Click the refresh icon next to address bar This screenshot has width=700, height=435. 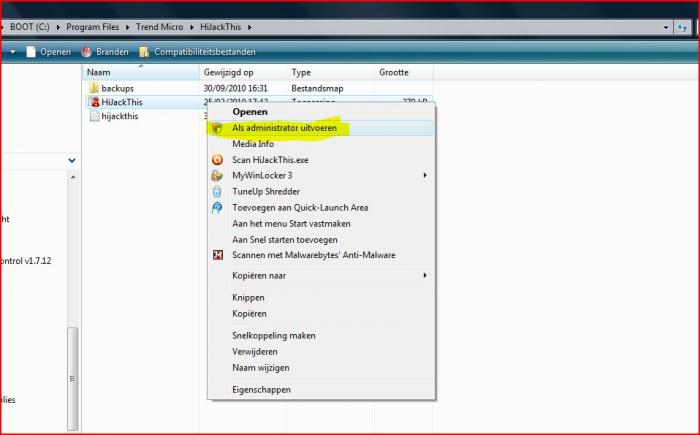tap(682, 27)
